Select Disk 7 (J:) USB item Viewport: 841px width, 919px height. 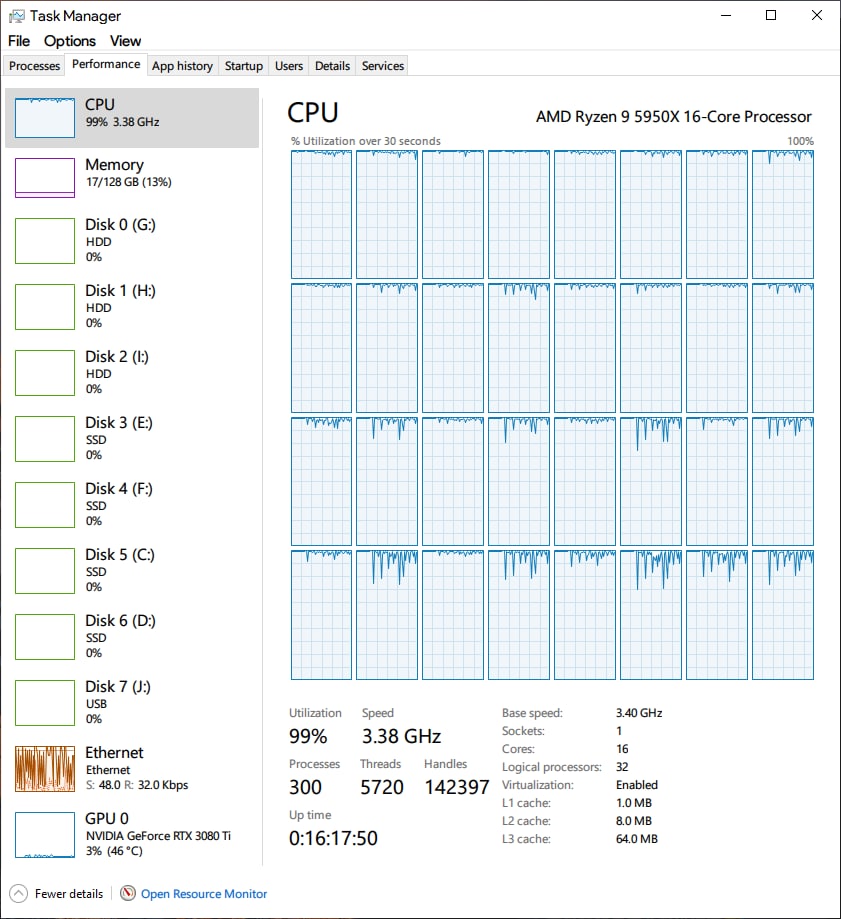click(x=132, y=702)
